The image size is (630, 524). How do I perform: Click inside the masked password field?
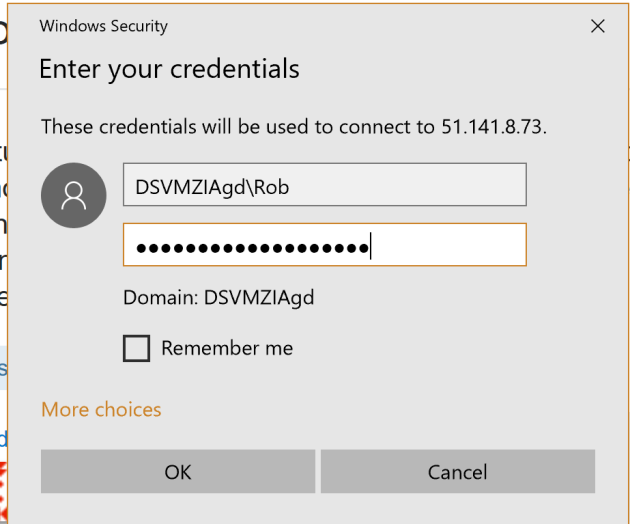click(324, 245)
